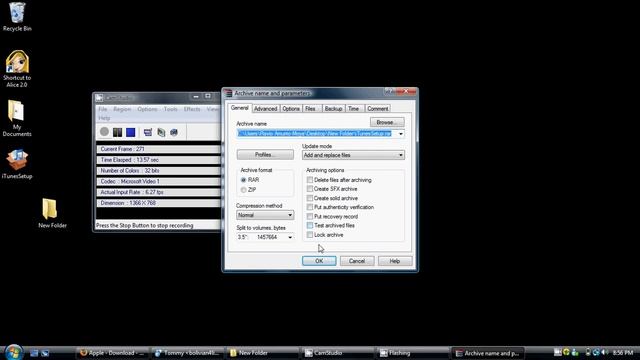Image resolution: width=640 pixels, height=360 pixels.
Task: Select the RAR archive format
Action: [x=243, y=180]
